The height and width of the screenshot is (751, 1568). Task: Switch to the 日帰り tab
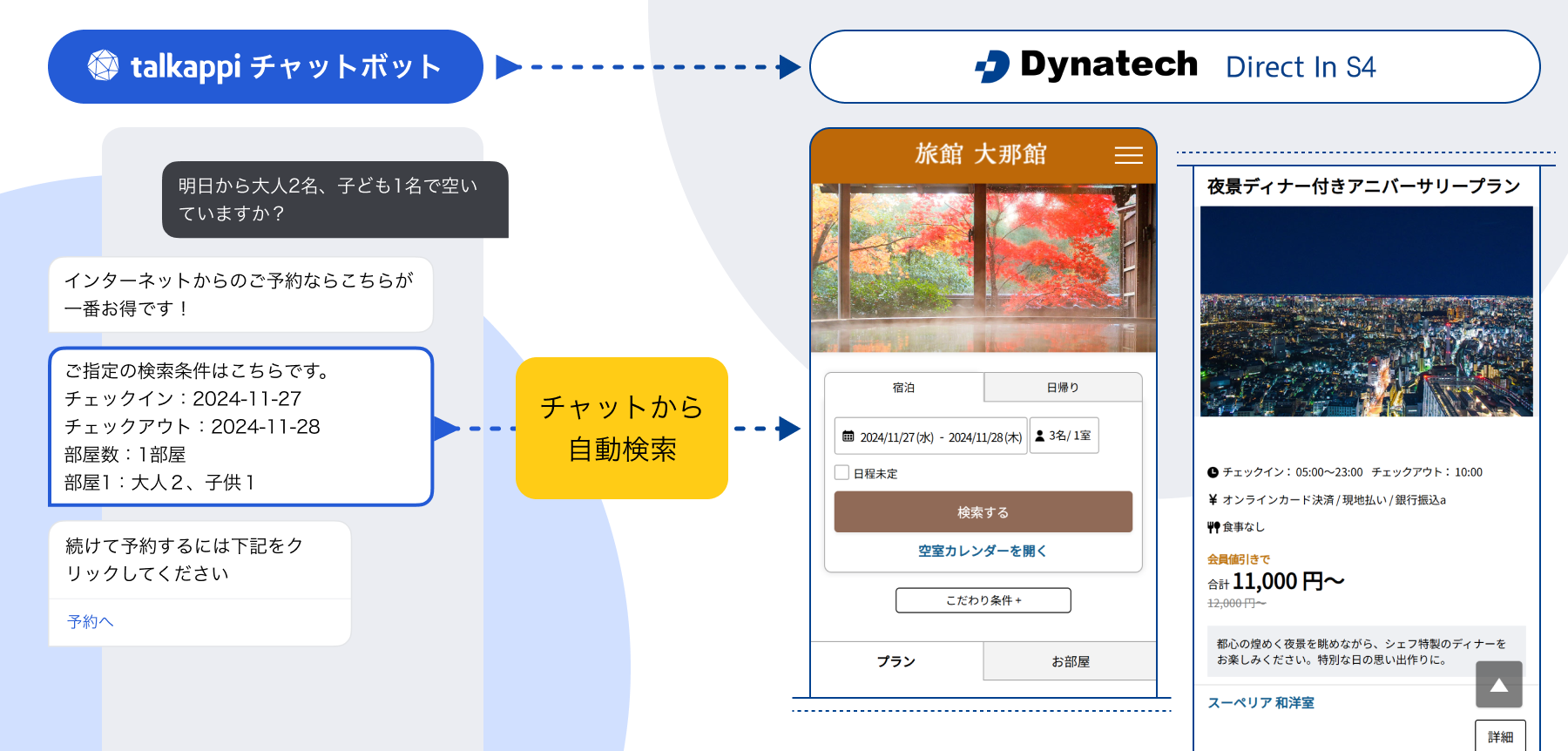1063,388
